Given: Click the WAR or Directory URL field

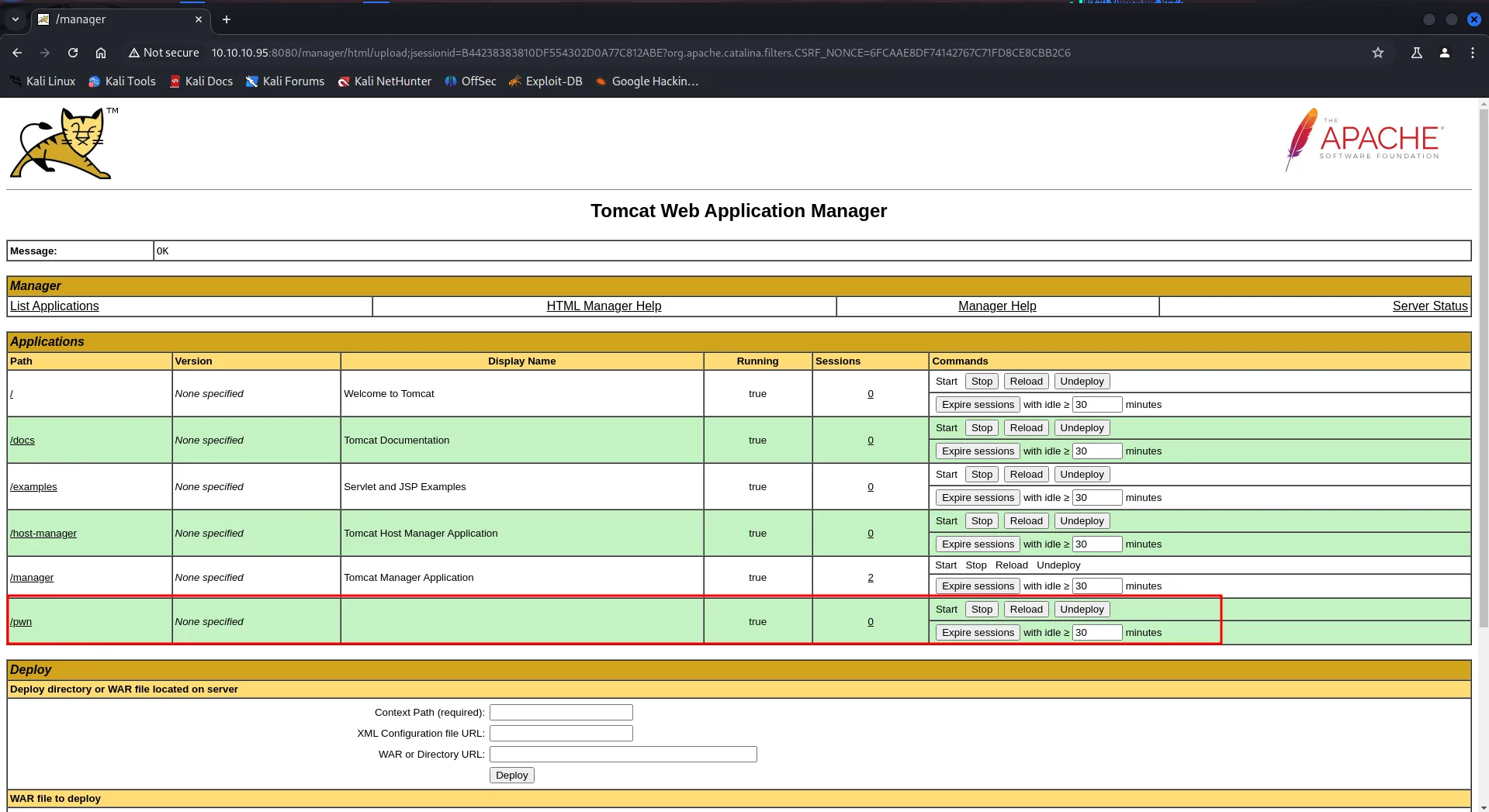Looking at the screenshot, I should click(623, 755).
